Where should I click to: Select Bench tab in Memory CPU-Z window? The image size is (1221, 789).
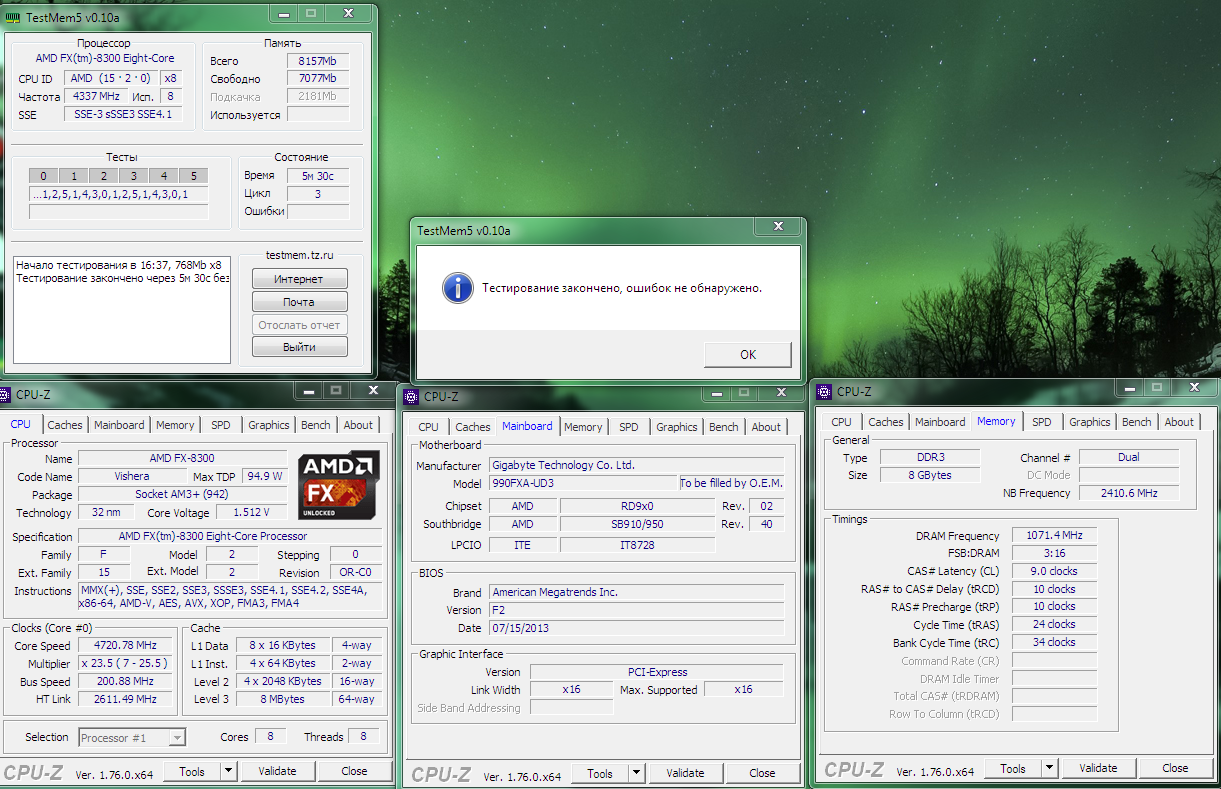1137,422
